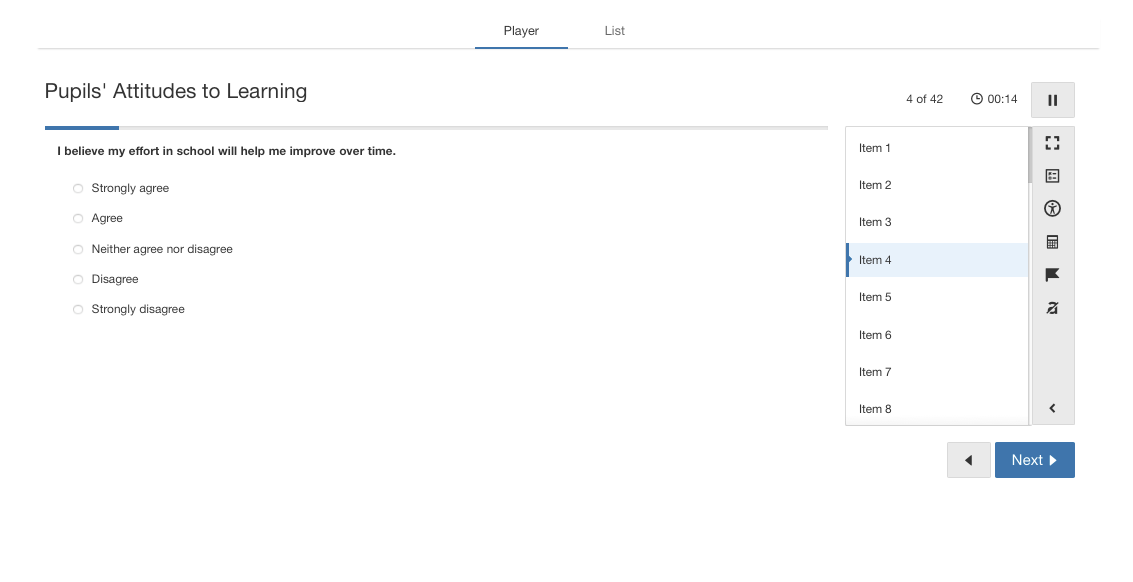Launch the calculator tool
Image resolution: width=1133 pixels, height=582 pixels.
(1052, 242)
